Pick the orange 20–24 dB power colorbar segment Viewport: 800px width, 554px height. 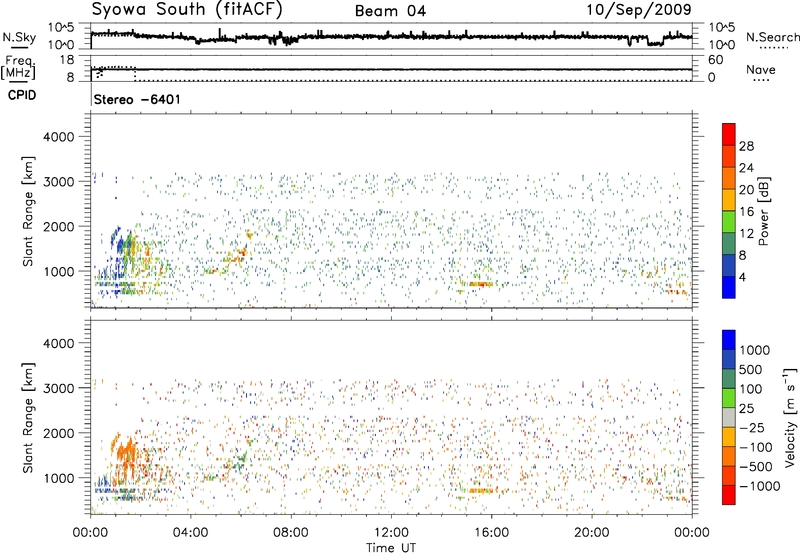point(729,178)
